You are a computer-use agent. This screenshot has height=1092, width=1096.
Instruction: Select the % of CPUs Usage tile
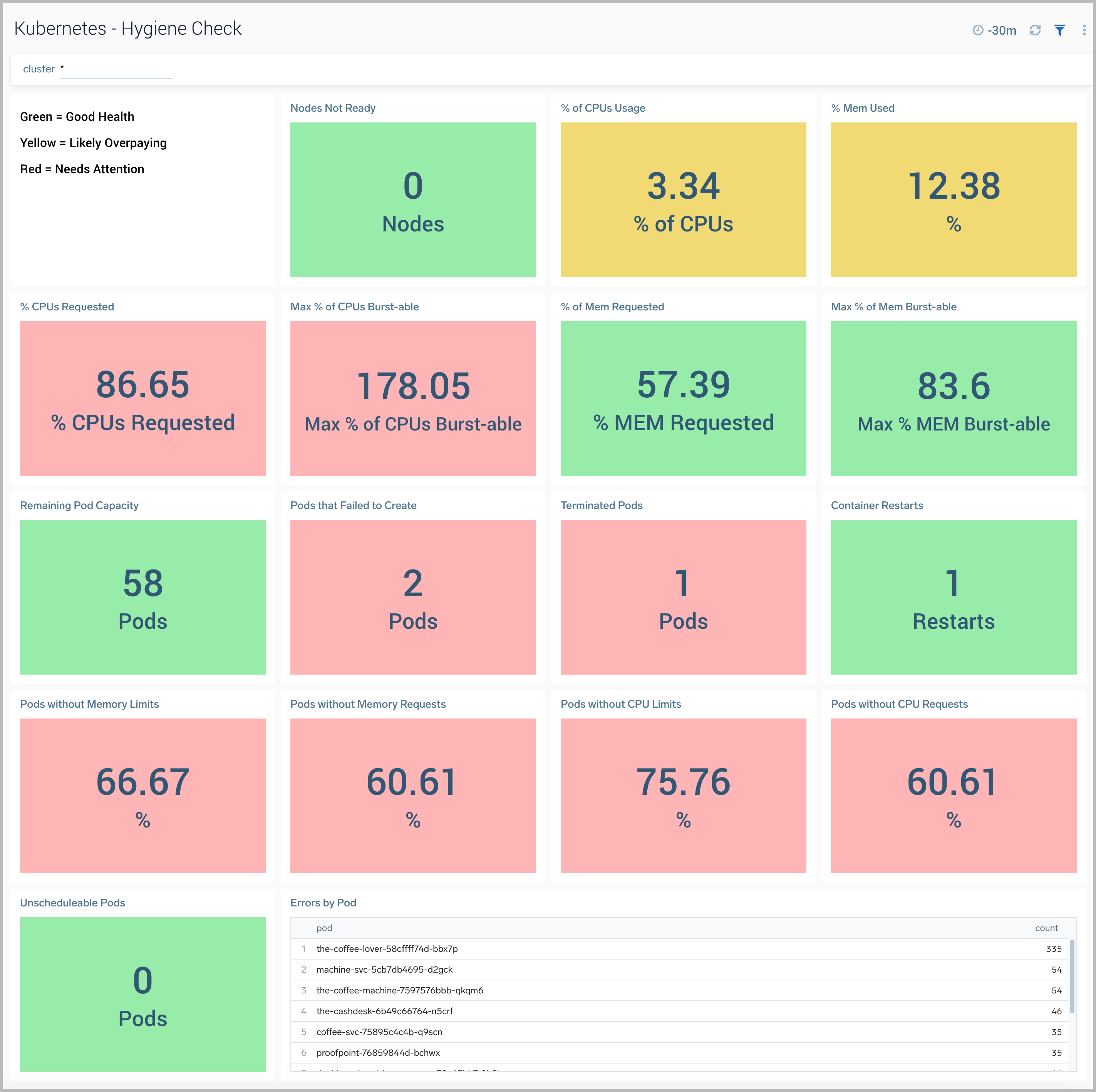click(x=683, y=200)
